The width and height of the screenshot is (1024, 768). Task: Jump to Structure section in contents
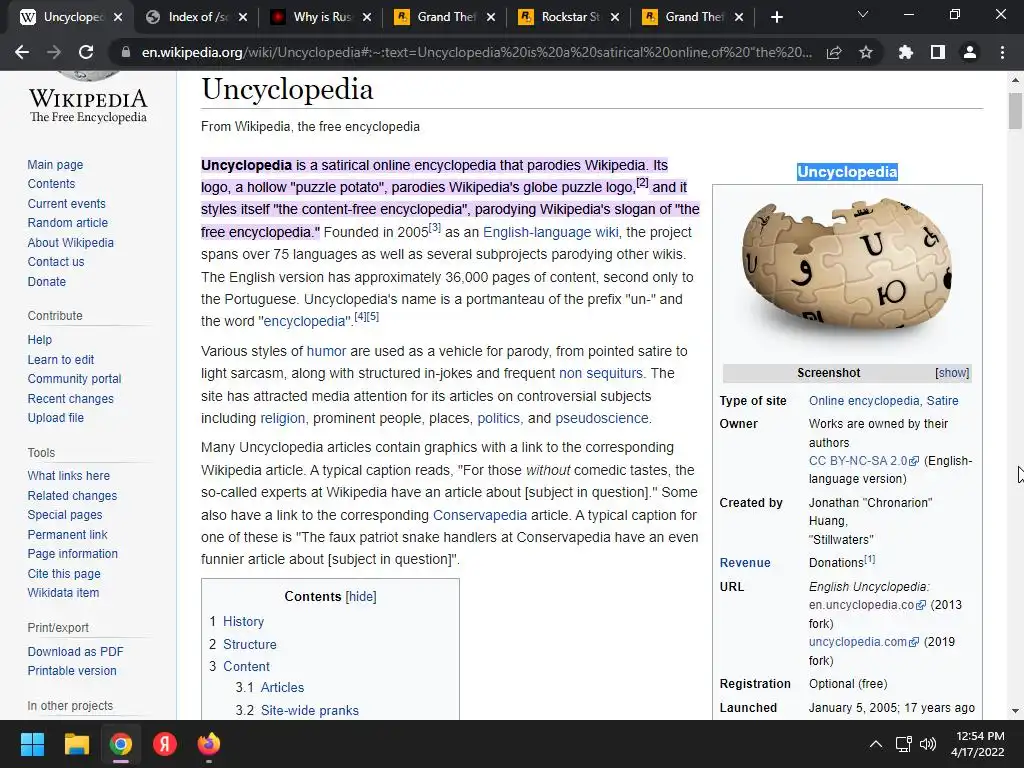point(249,645)
